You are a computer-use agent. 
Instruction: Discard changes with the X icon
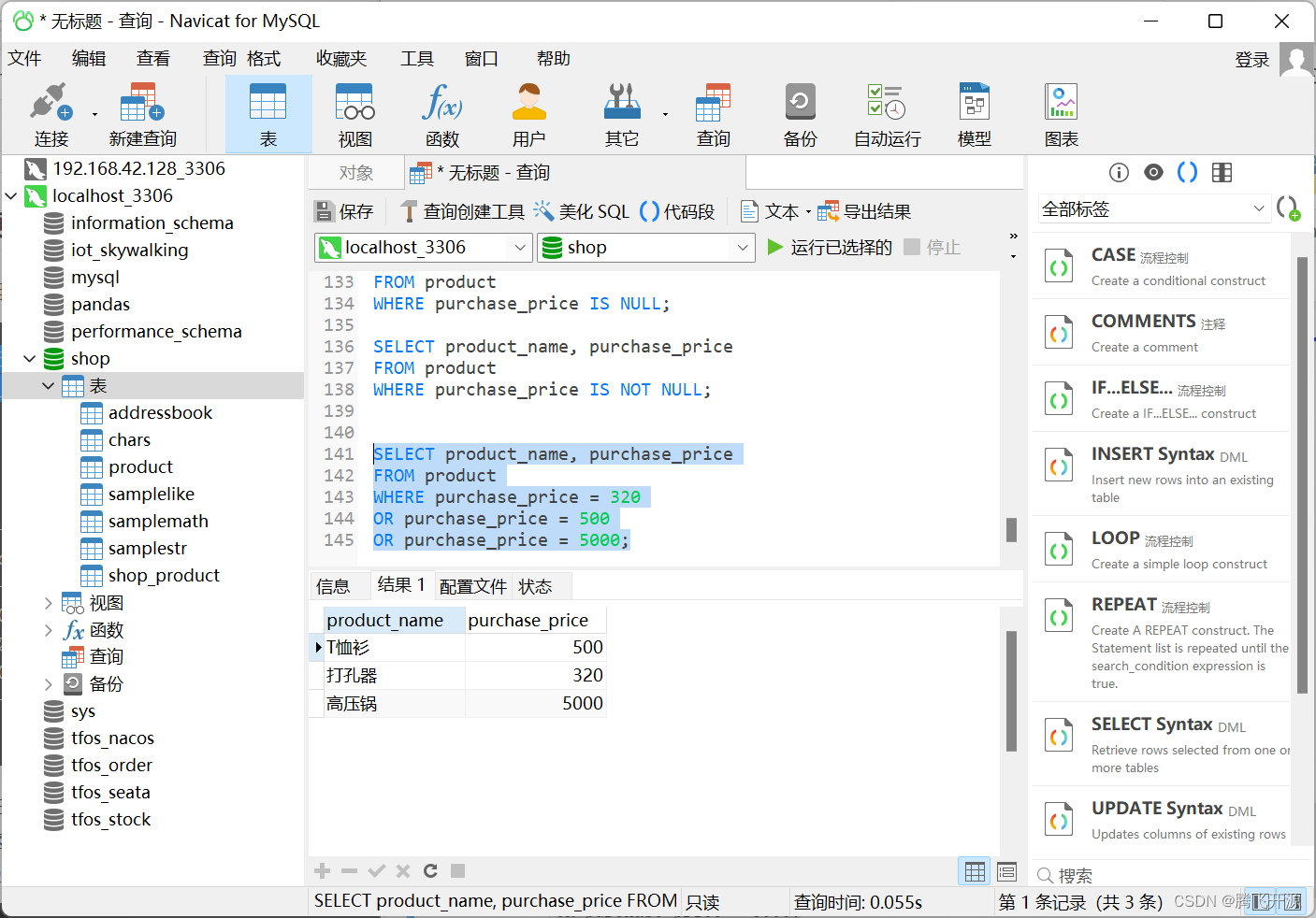(x=403, y=871)
